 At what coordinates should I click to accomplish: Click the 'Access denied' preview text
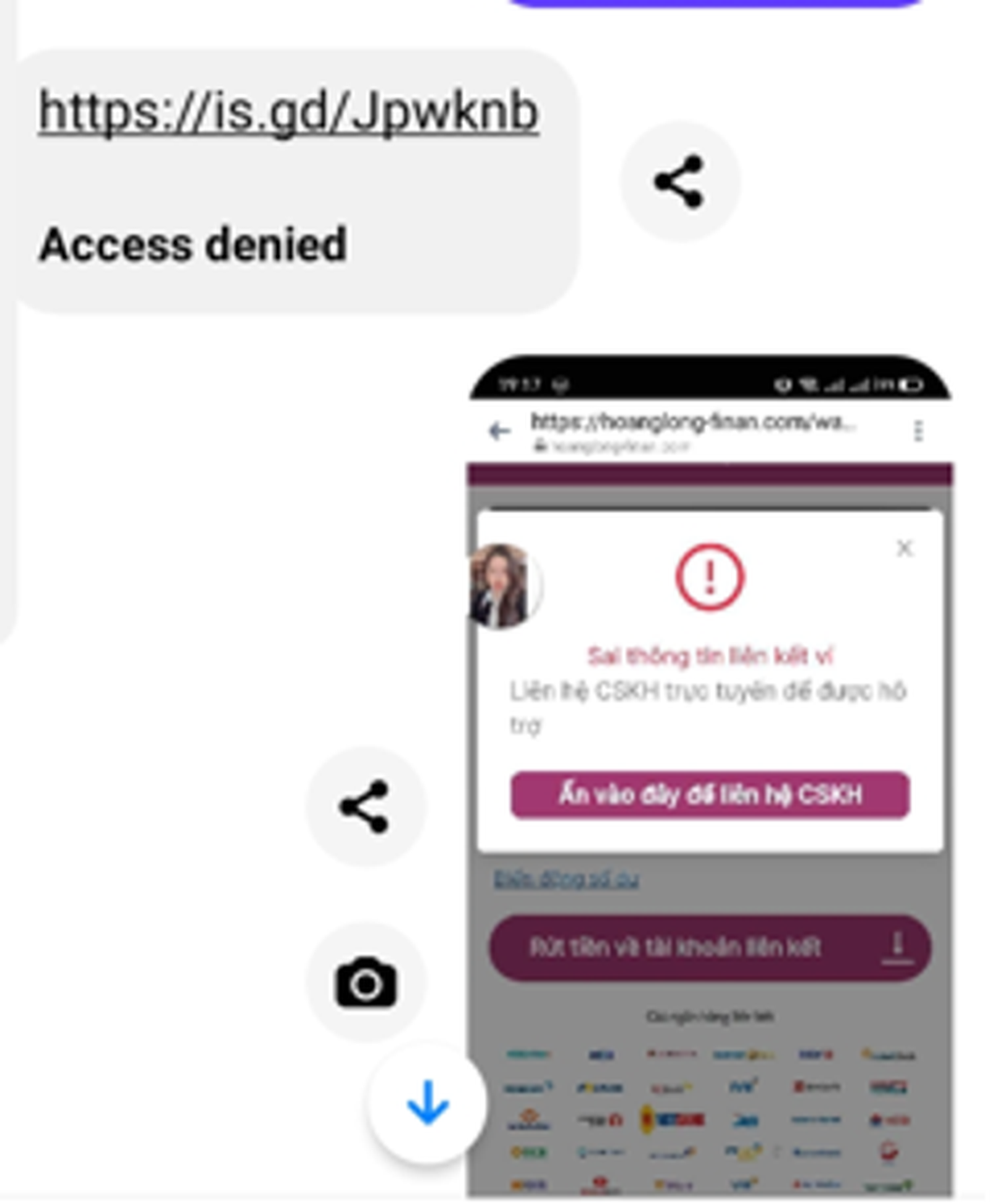tap(192, 244)
